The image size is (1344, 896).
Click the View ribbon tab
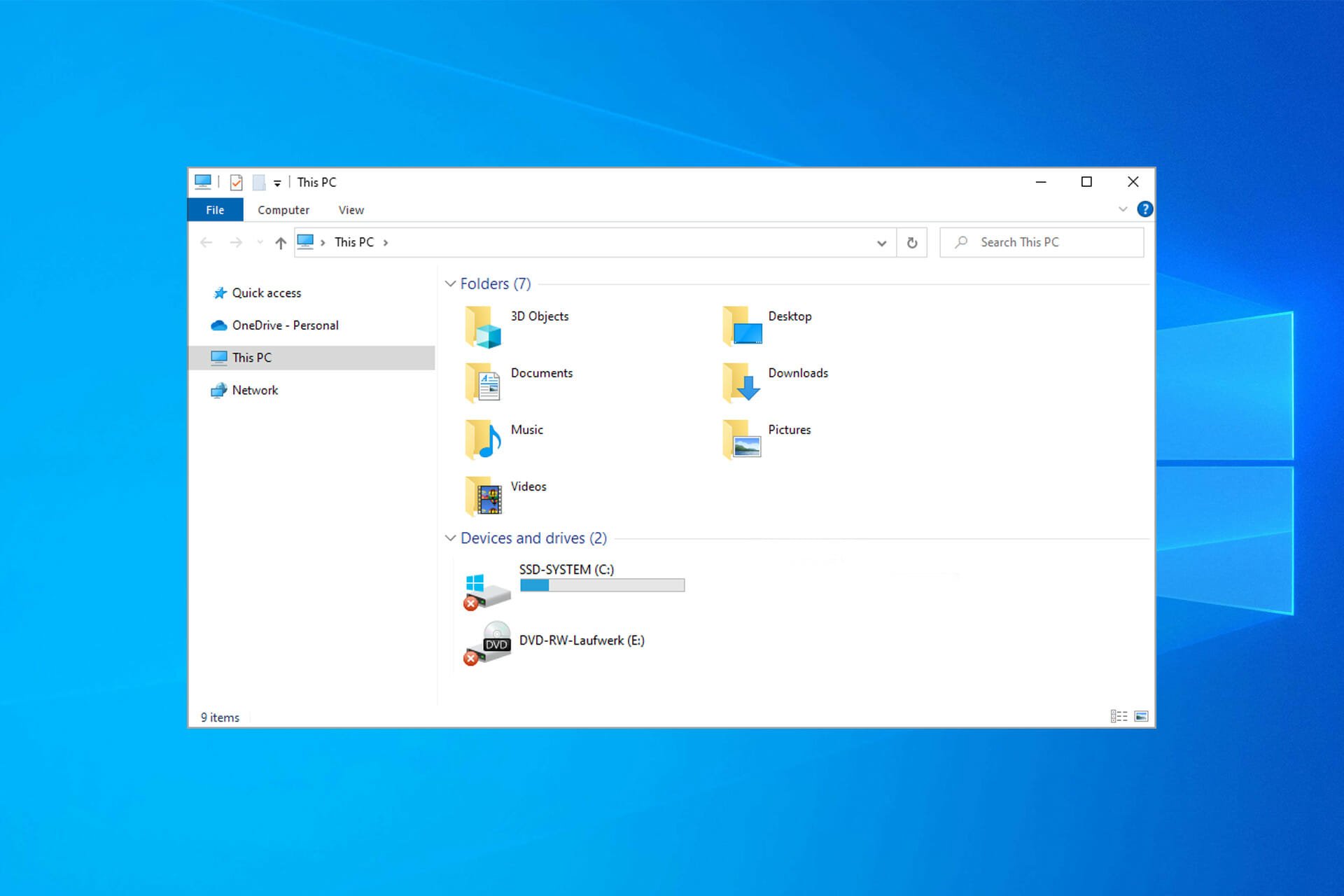click(x=350, y=209)
